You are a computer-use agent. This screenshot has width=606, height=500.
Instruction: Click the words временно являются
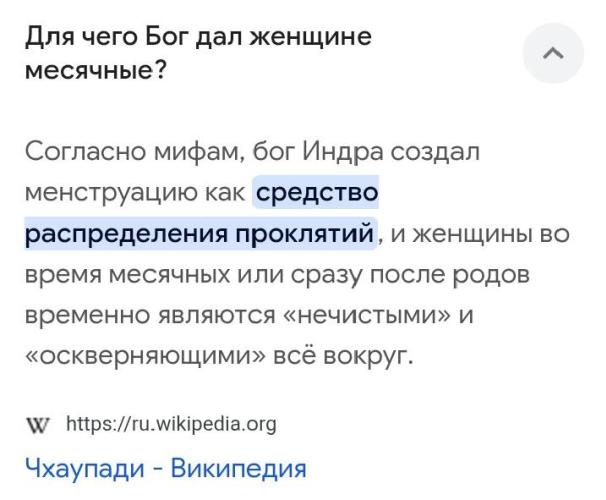tap(150, 315)
